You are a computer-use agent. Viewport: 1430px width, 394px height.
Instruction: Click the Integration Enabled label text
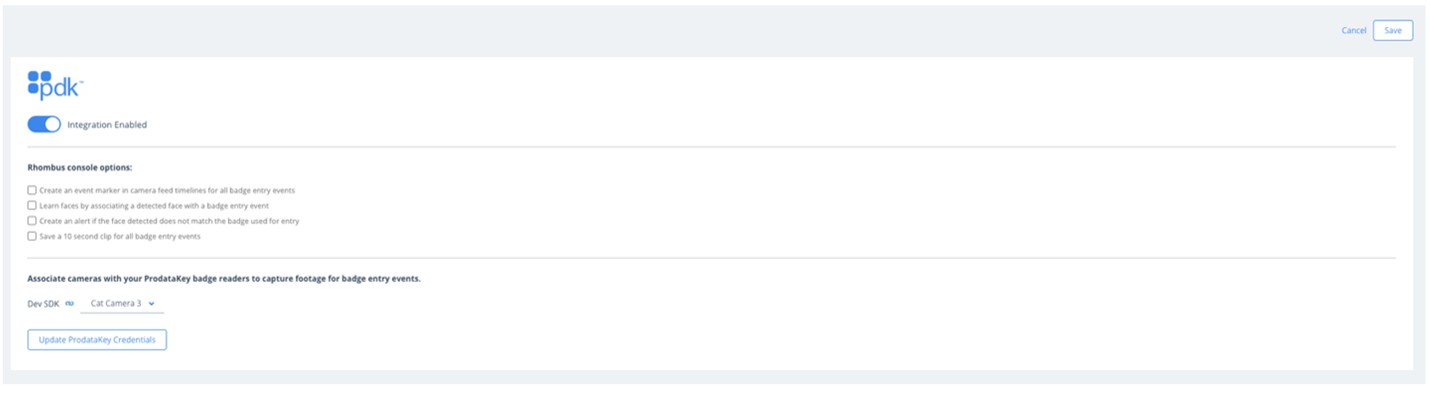click(x=107, y=125)
